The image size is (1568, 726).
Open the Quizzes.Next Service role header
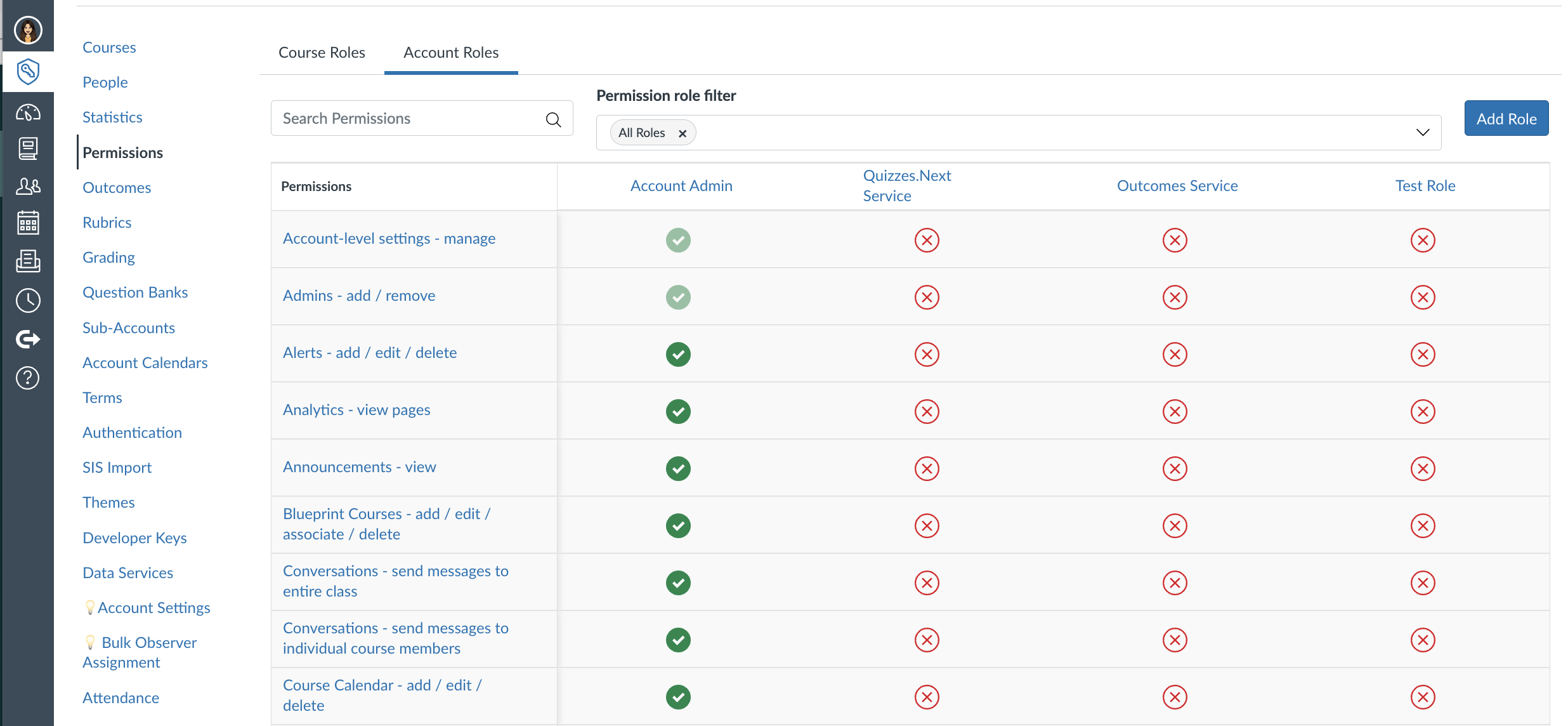907,186
